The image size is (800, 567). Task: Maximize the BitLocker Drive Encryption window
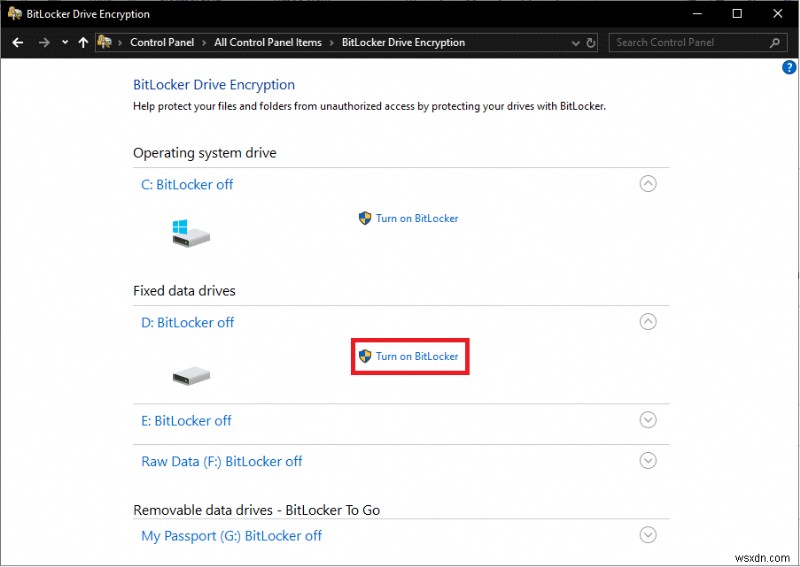click(x=737, y=14)
